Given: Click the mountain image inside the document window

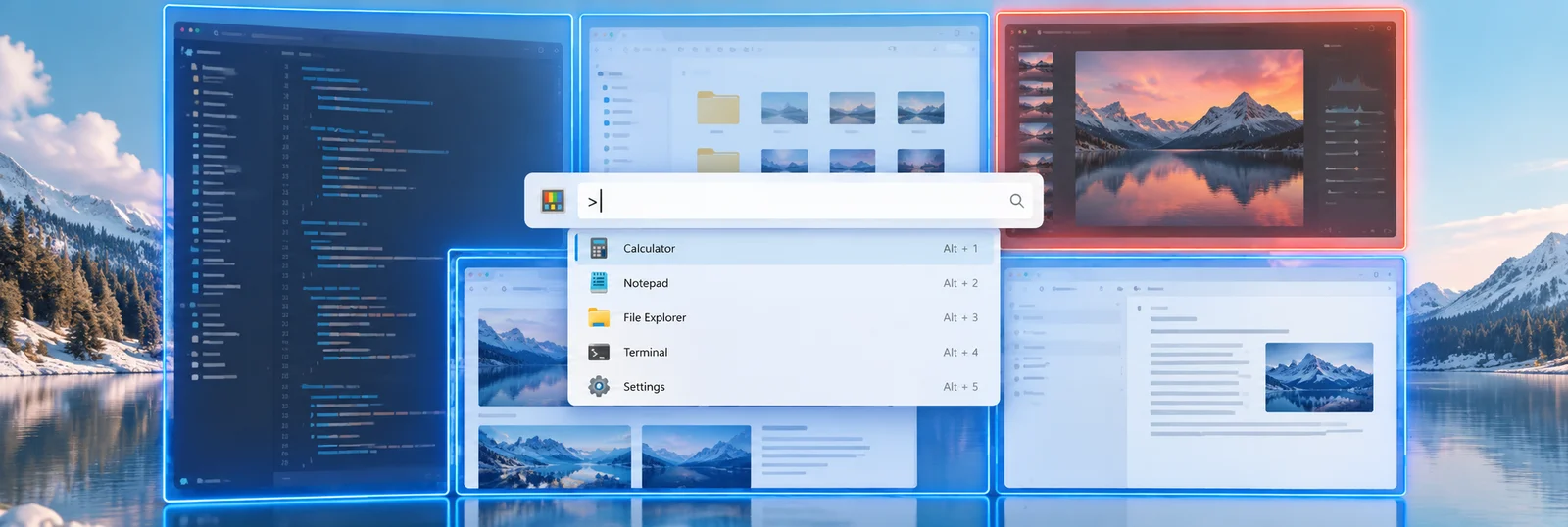Looking at the screenshot, I should point(1319,377).
